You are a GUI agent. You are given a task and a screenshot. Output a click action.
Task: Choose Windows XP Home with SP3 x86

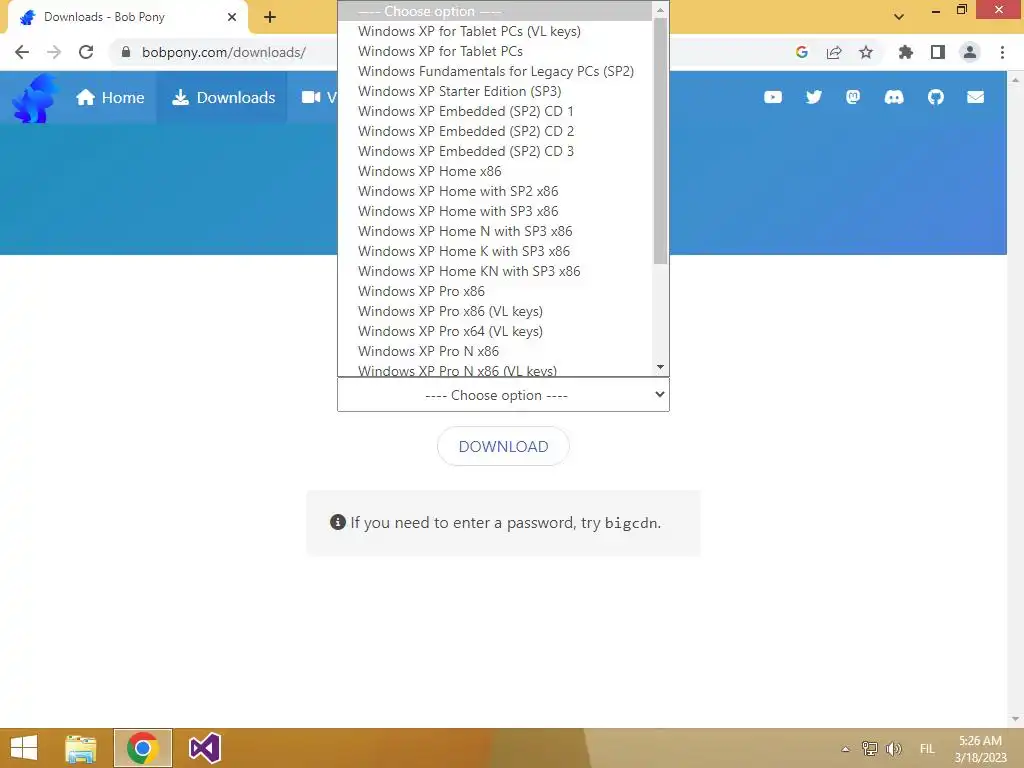point(495,212)
